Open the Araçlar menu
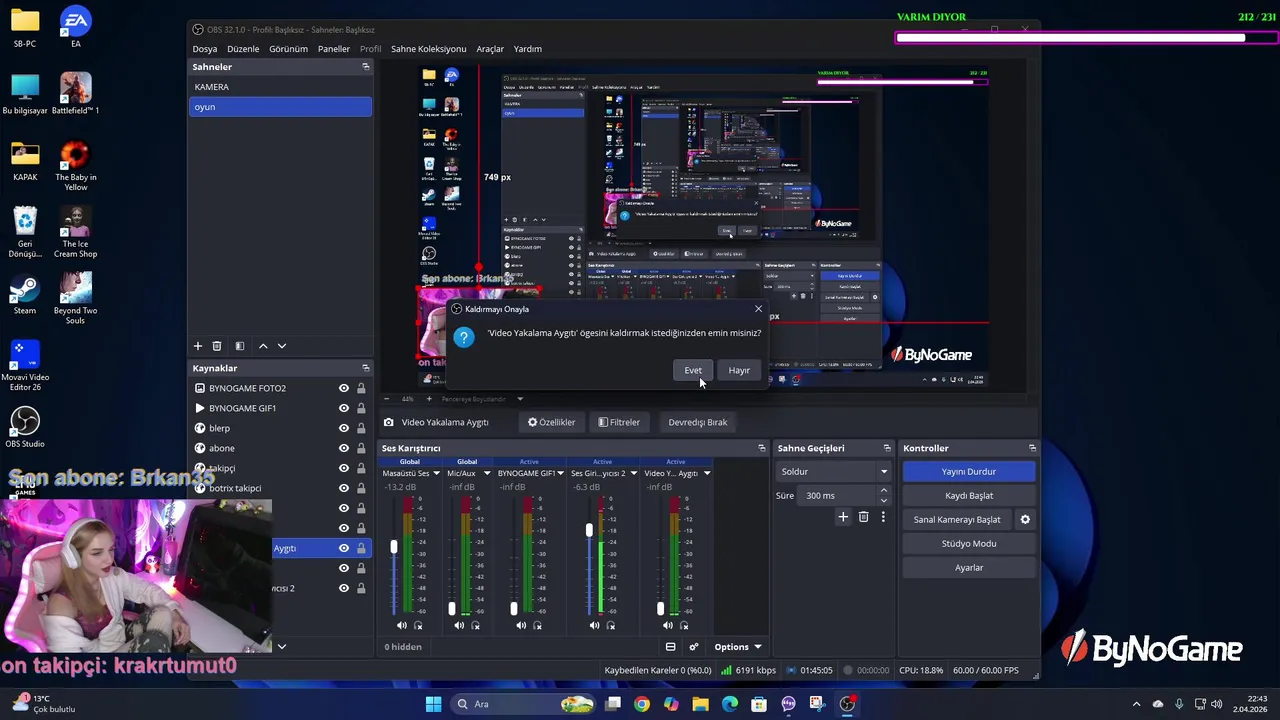 point(490,49)
